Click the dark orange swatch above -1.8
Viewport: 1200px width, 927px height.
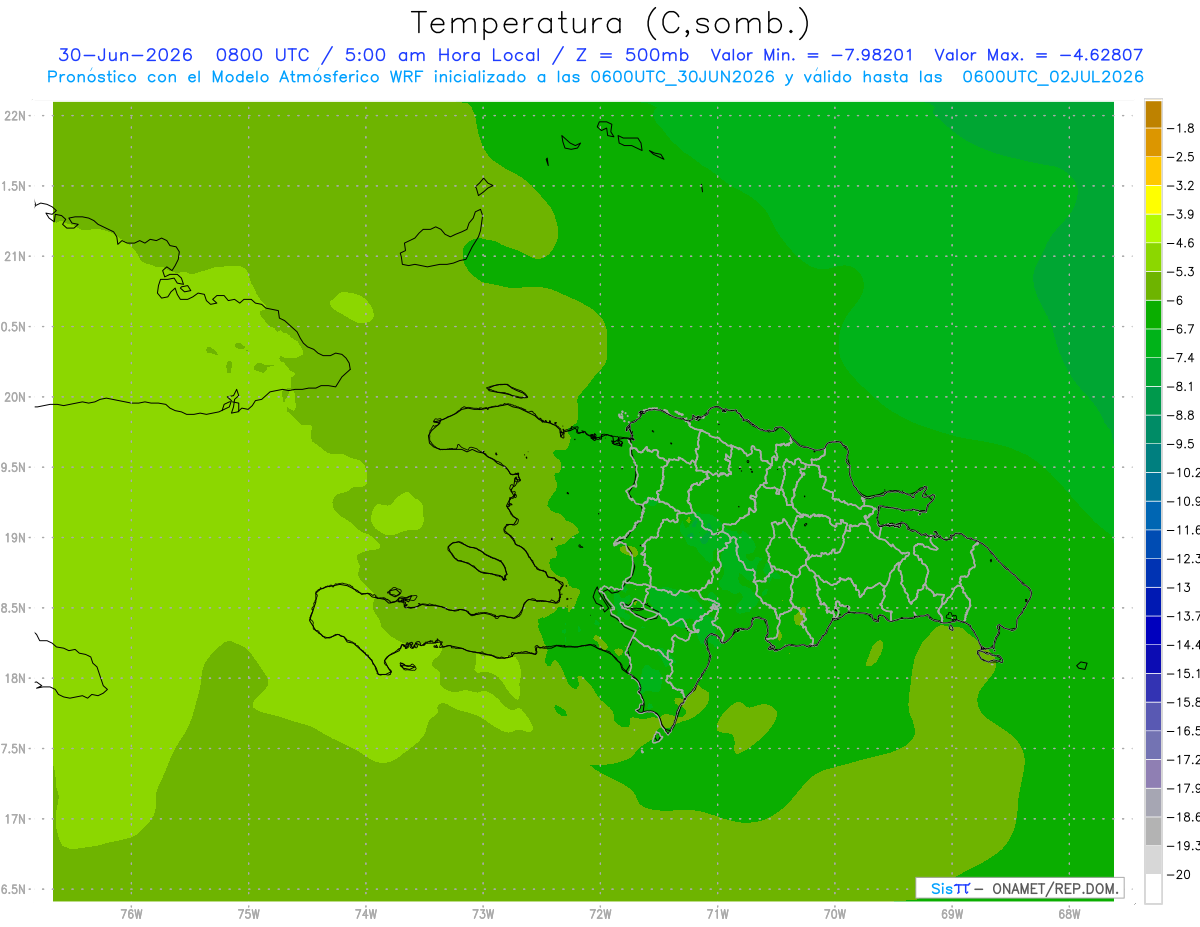(1153, 114)
